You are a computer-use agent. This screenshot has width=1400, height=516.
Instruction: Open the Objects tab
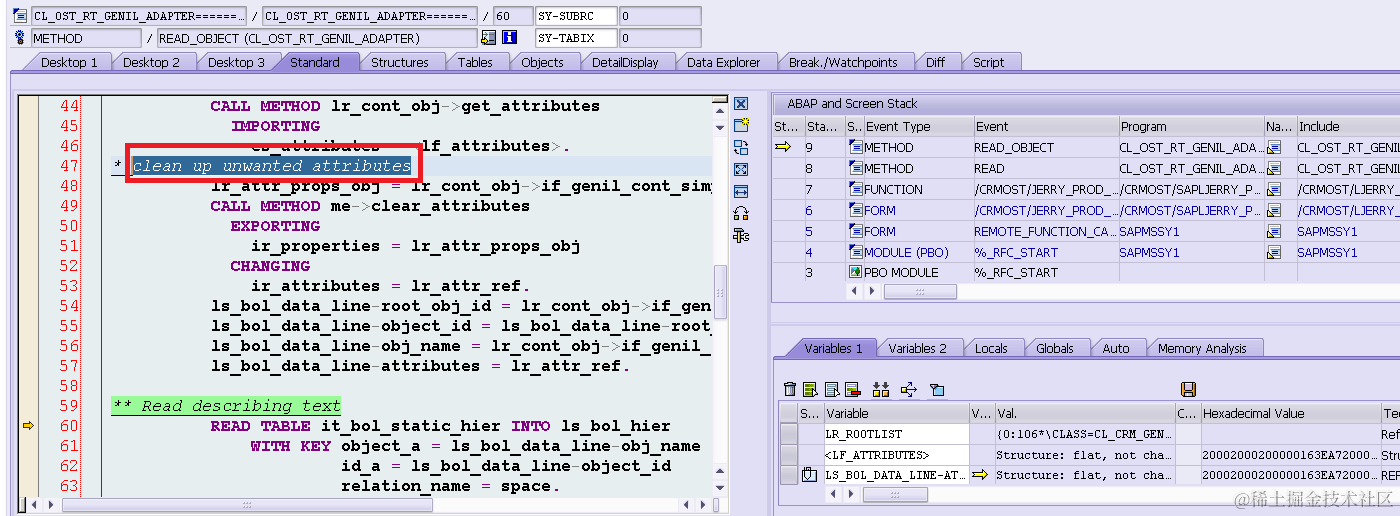click(x=542, y=62)
